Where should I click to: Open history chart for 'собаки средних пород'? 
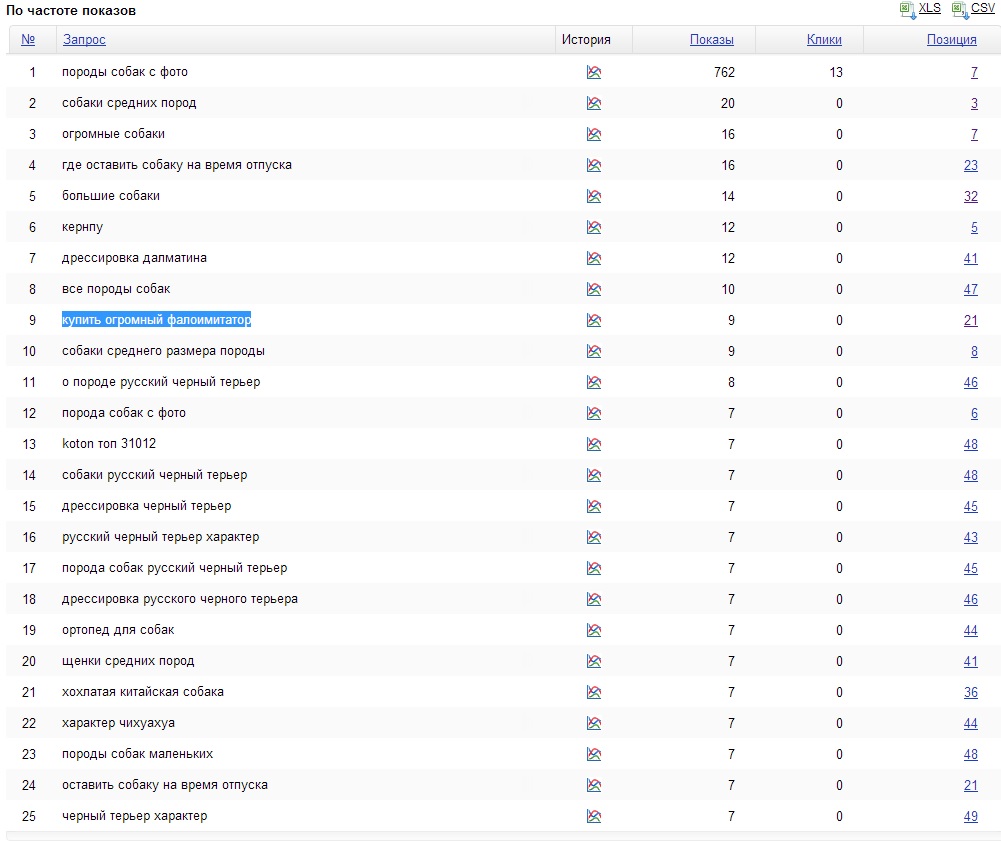coord(594,103)
